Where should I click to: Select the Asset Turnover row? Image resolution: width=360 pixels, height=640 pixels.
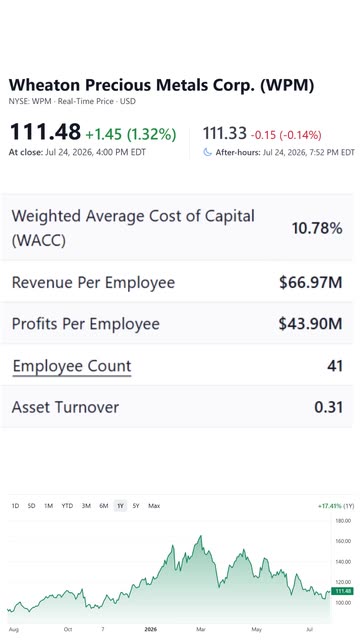[176, 407]
